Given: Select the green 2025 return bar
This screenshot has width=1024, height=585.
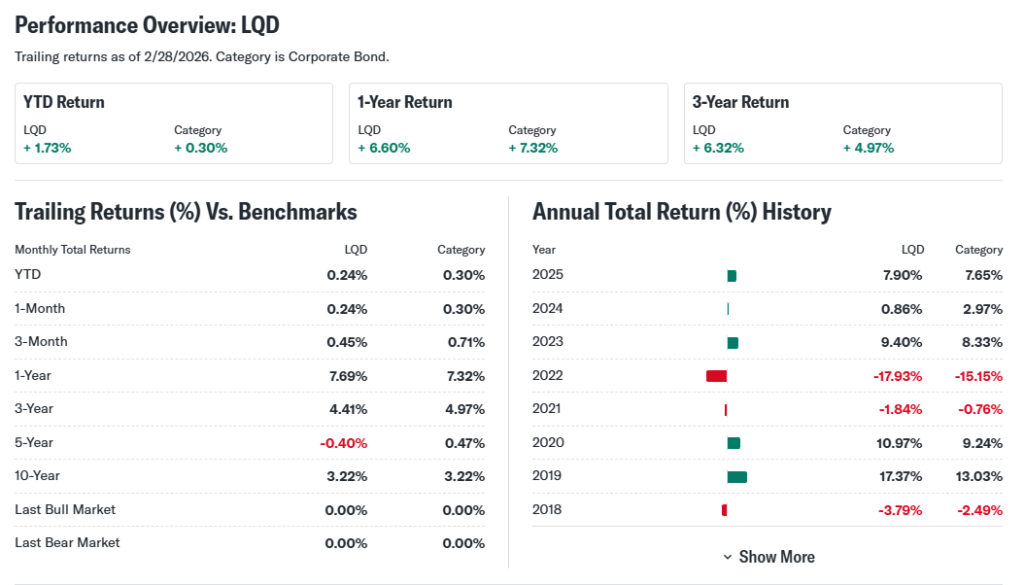Looking at the screenshot, I should pyautogui.click(x=732, y=276).
